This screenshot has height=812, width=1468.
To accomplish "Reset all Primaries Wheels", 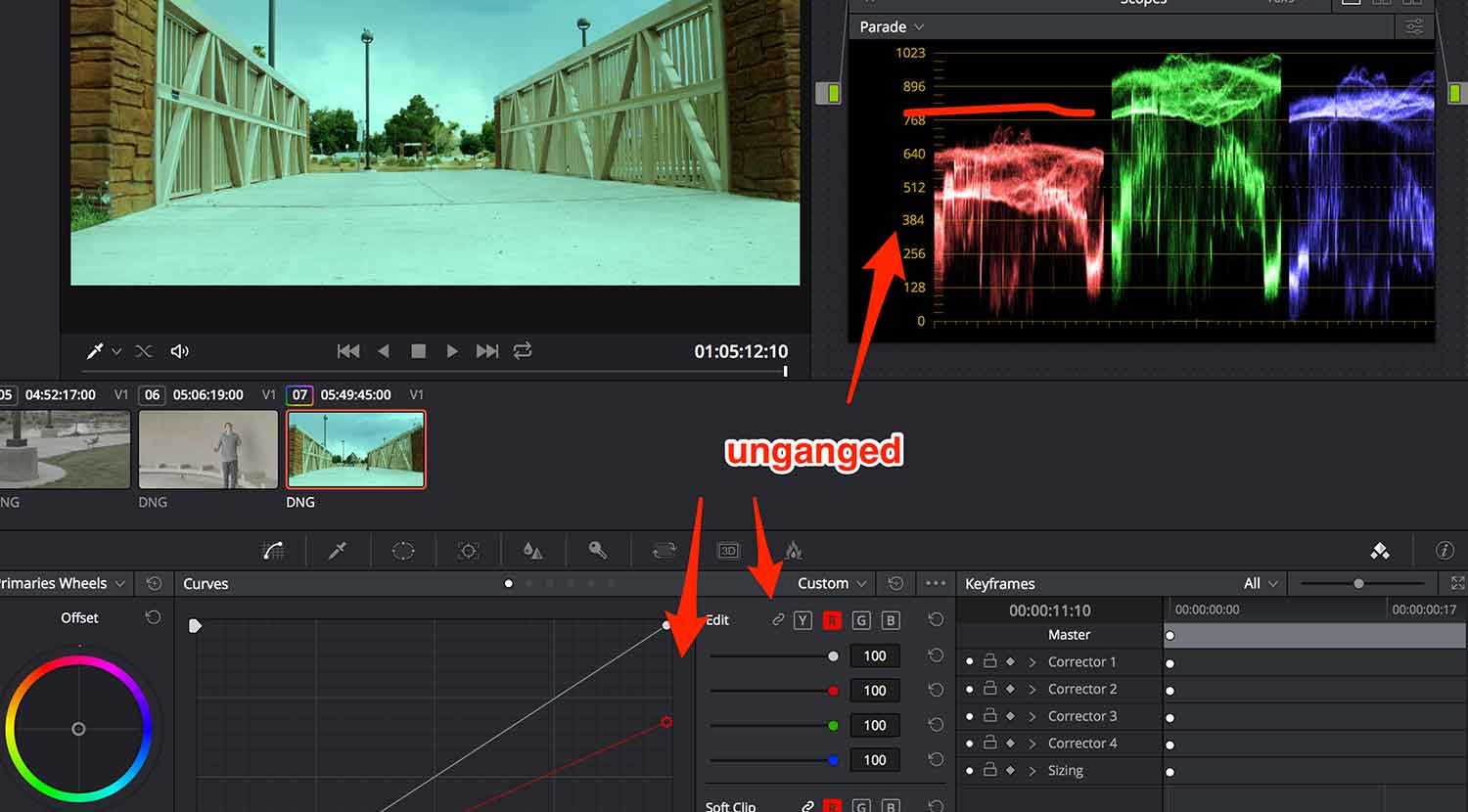I will tap(154, 583).
